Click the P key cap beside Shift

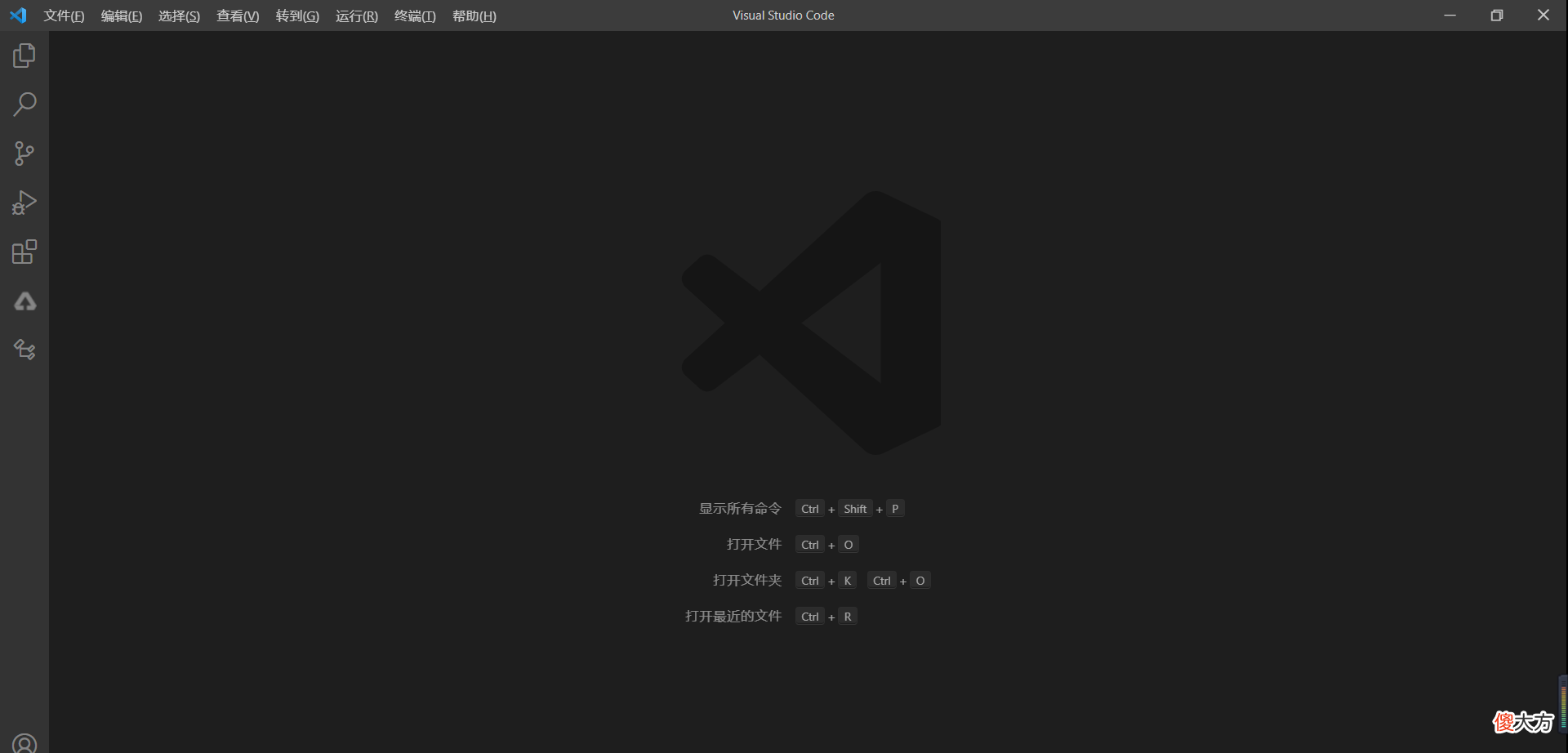(x=895, y=509)
